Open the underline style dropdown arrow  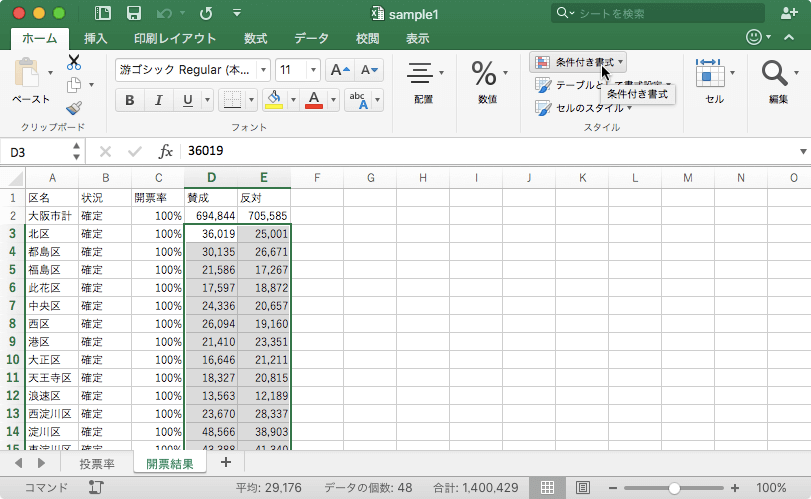(x=207, y=100)
